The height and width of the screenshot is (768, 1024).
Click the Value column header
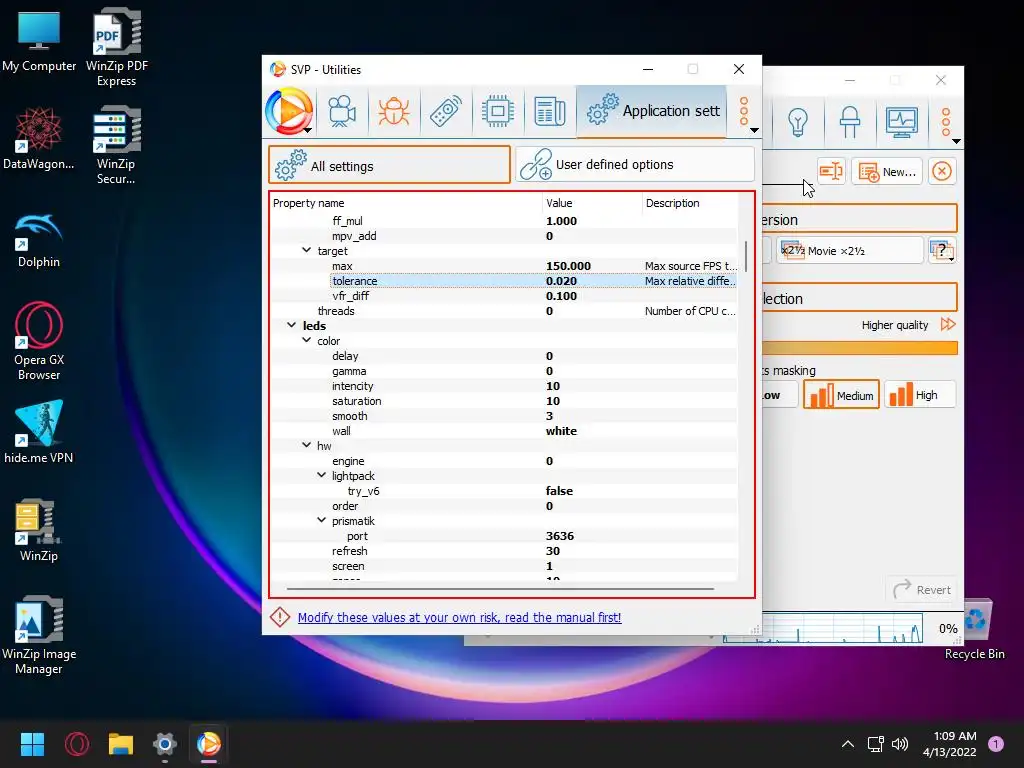[592, 203]
